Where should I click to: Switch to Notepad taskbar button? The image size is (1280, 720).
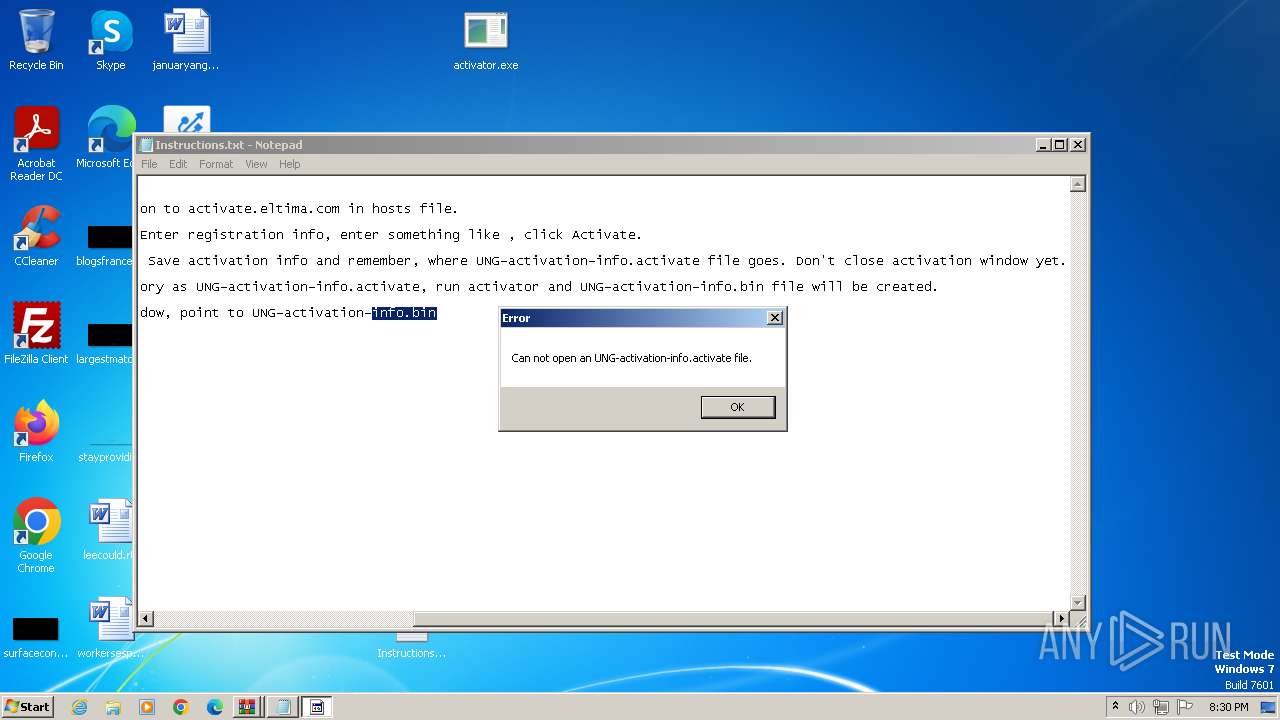point(283,707)
